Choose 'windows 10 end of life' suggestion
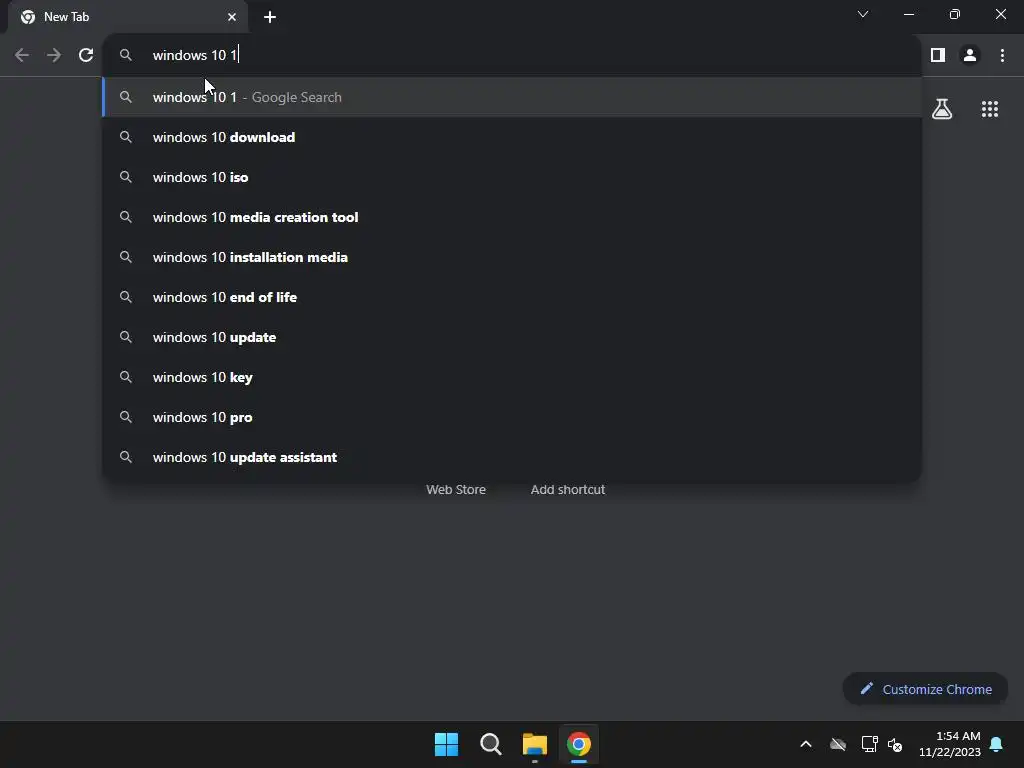The image size is (1024, 768). (512, 297)
